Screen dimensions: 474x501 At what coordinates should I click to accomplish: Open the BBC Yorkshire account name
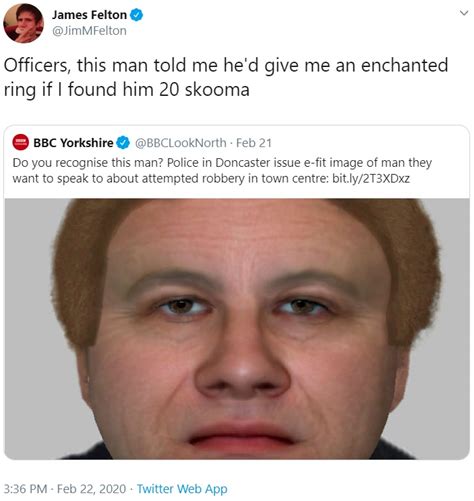(x=73, y=143)
